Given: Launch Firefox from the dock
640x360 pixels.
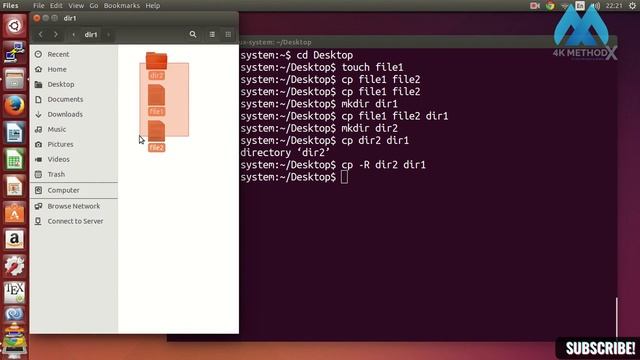Looking at the screenshot, I should pyautogui.click(x=14, y=106).
